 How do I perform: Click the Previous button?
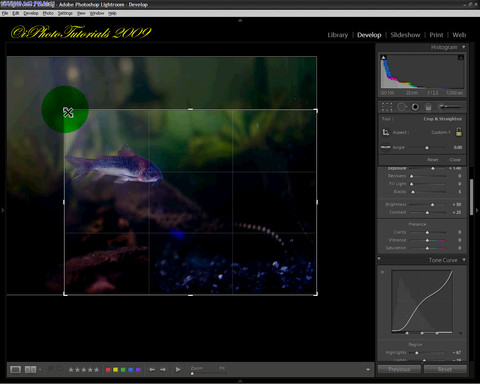pos(399,369)
